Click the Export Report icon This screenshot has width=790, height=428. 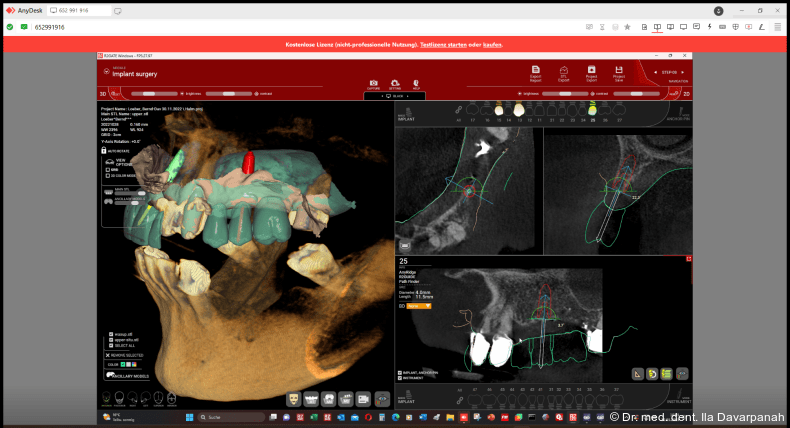[536, 72]
